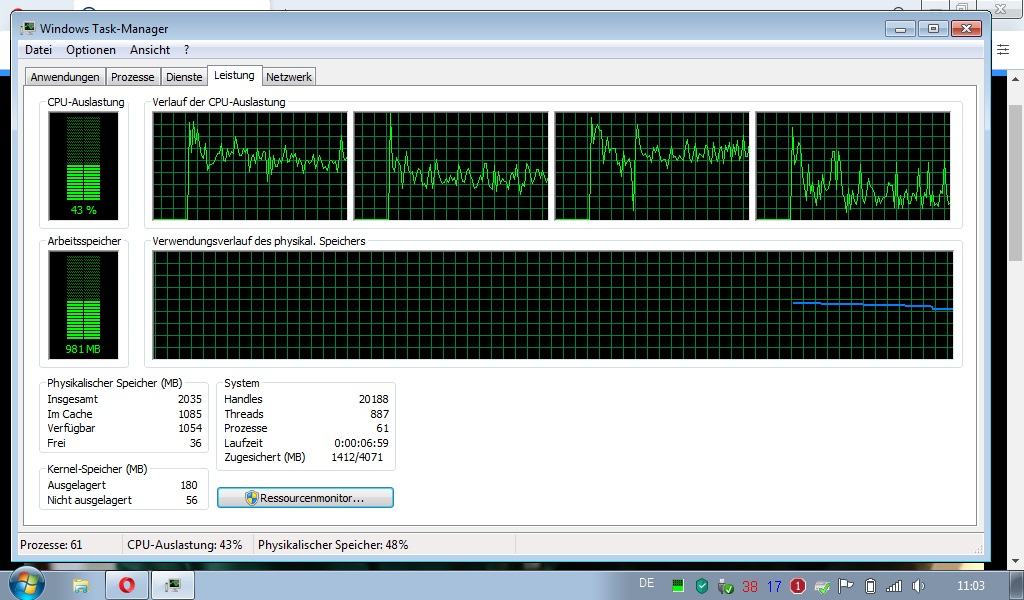Click the Threads value 887
This screenshot has height=600, width=1024.
pos(379,414)
